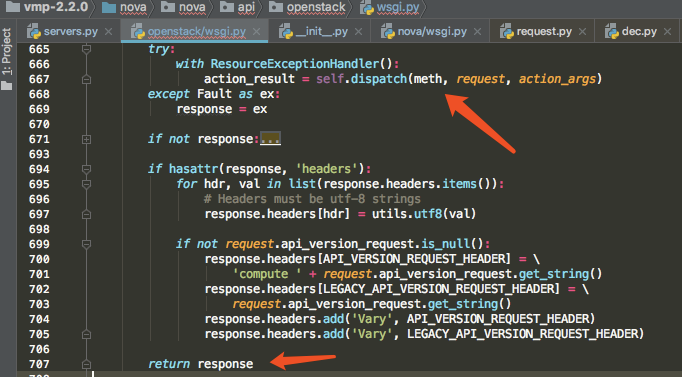This screenshot has width=682, height=377.
Task: Collapse the for loop at line 695
Action: [x=86, y=184]
